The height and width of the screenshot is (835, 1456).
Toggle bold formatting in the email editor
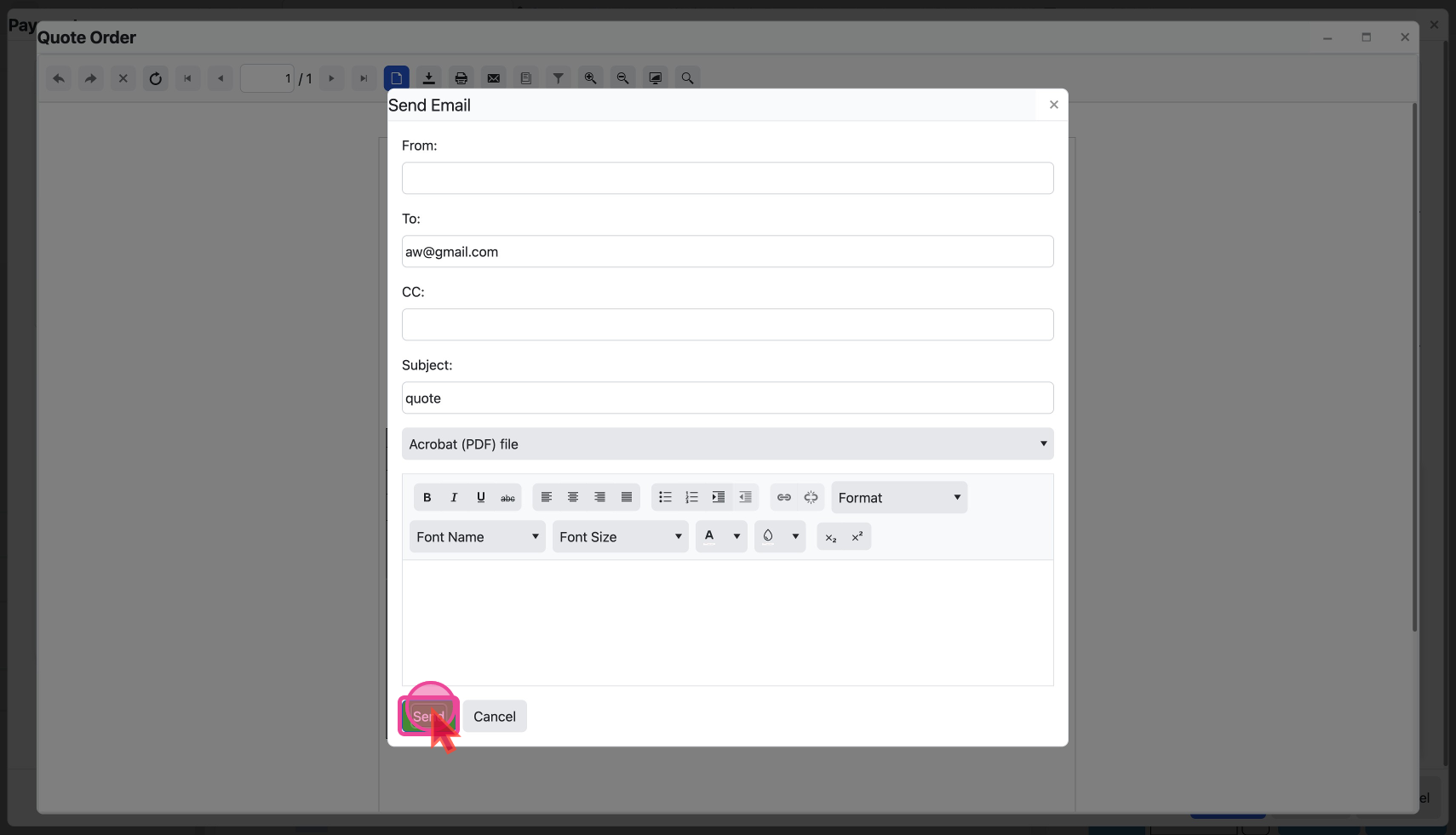[x=427, y=497]
